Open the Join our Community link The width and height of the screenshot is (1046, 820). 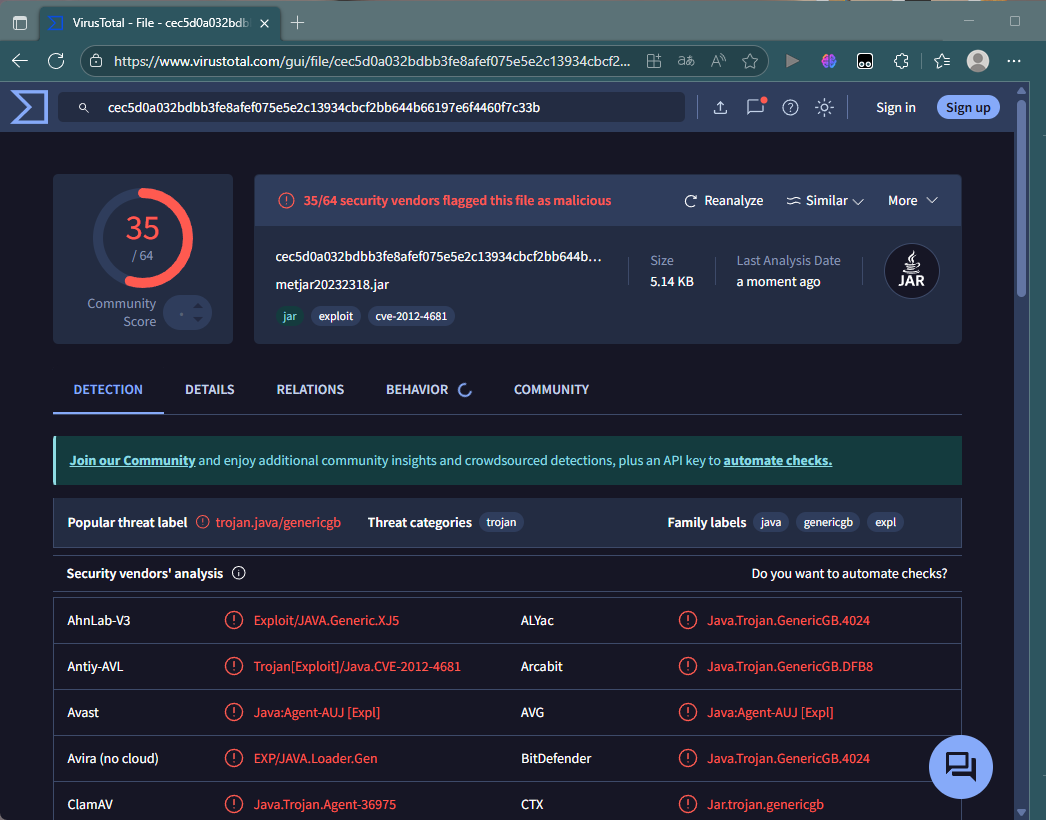click(132, 460)
